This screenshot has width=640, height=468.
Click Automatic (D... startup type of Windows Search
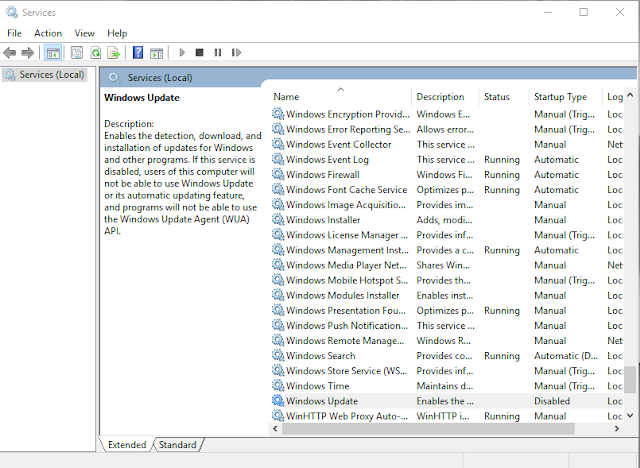click(566, 356)
